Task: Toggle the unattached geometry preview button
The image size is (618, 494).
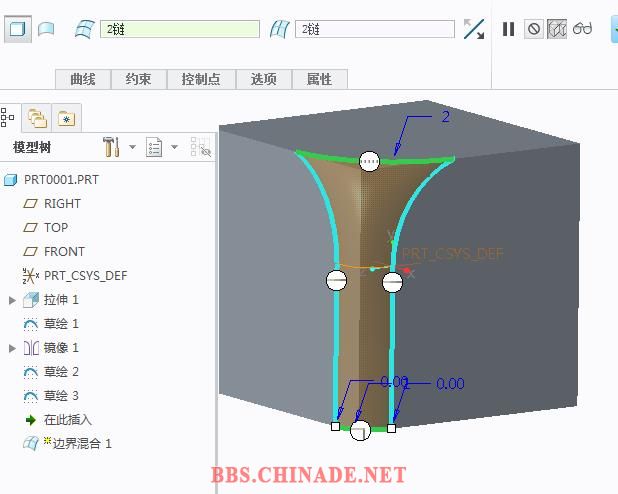Action: click(x=557, y=29)
